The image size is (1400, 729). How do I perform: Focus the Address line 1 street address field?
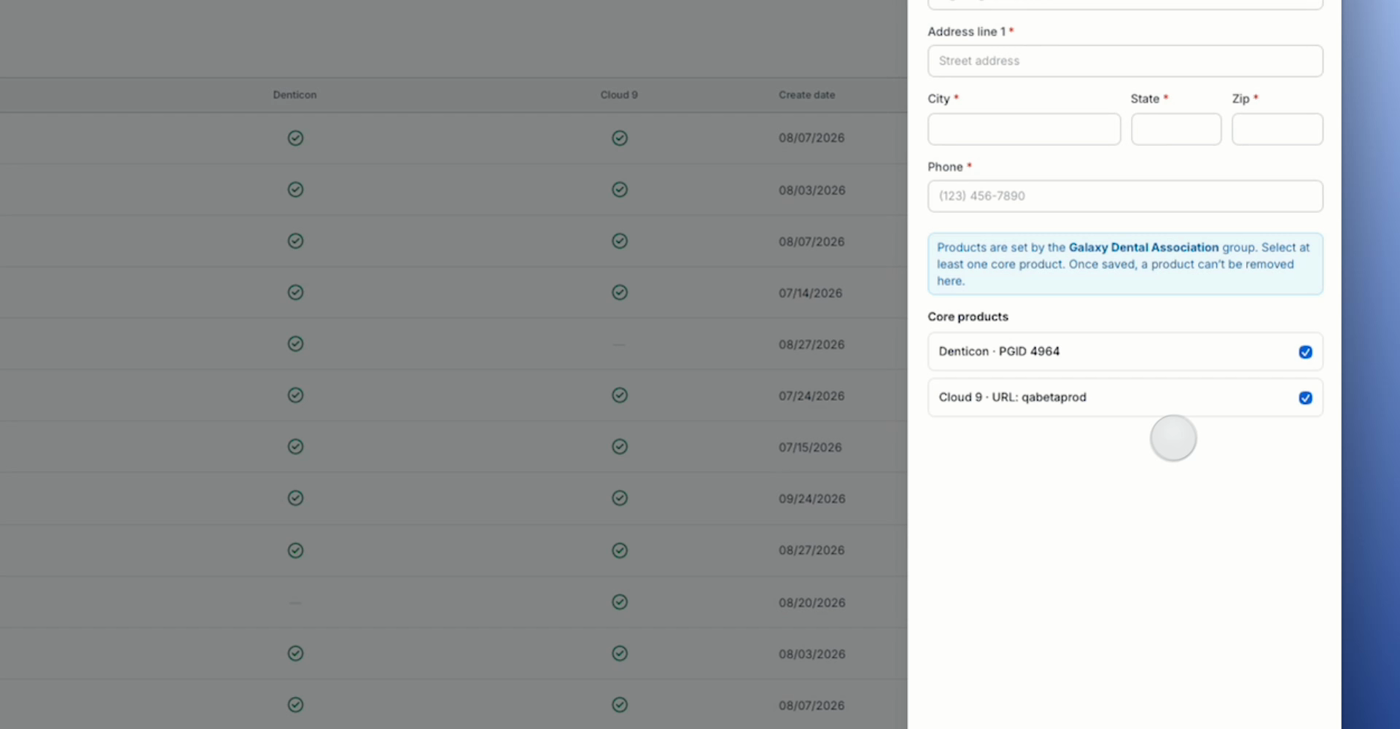click(1125, 61)
